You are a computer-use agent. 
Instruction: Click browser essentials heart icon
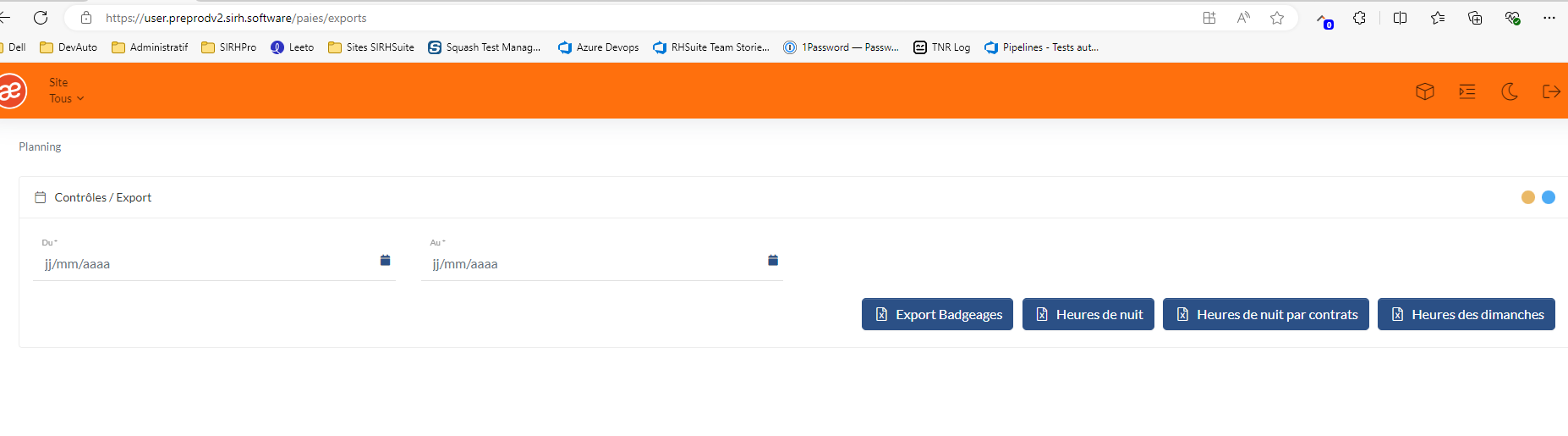tap(1513, 18)
